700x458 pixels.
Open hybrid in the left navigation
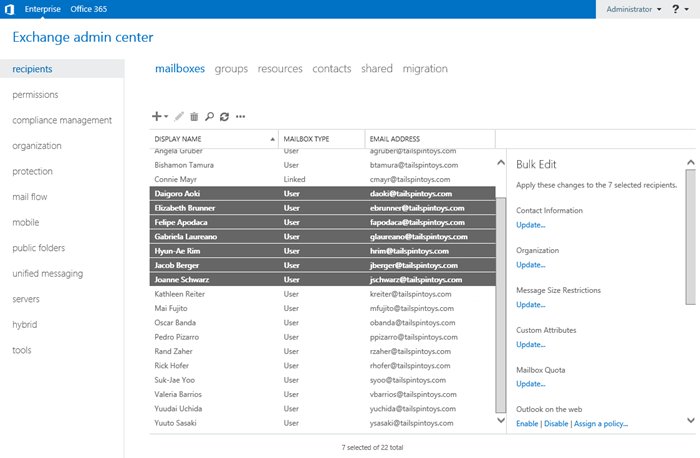[x=25, y=325]
